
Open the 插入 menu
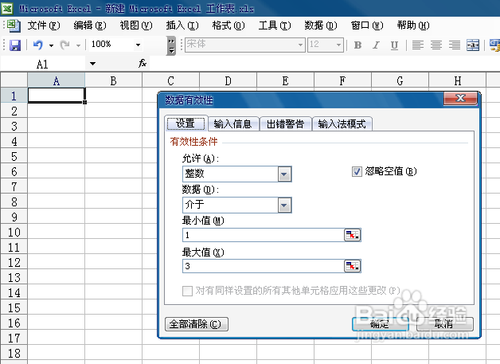pyautogui.click(x=182, y=25)
